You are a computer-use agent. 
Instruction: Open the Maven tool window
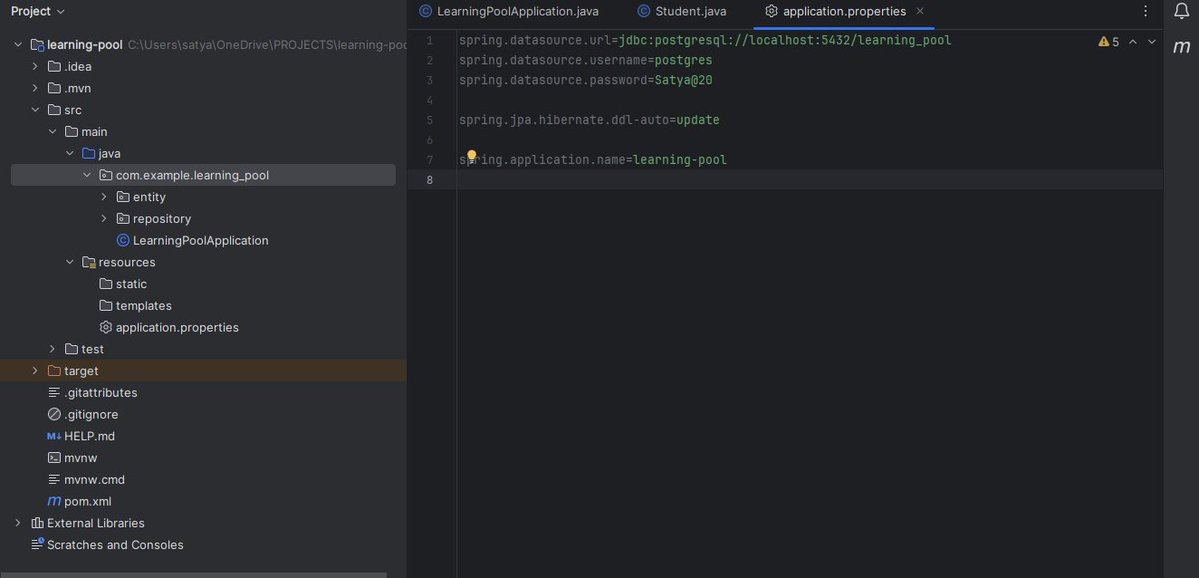(x=1181, y=47)
